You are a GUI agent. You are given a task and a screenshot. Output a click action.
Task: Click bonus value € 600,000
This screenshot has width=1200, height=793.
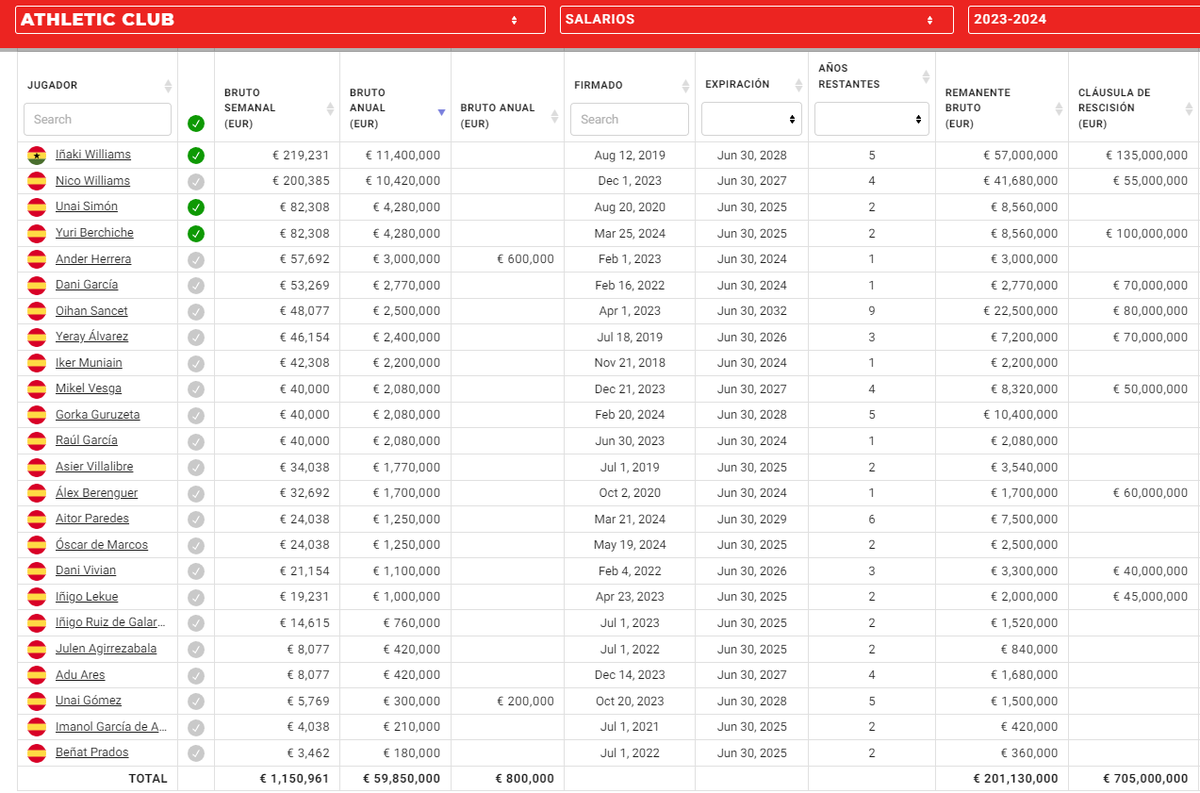coord(525,259)
